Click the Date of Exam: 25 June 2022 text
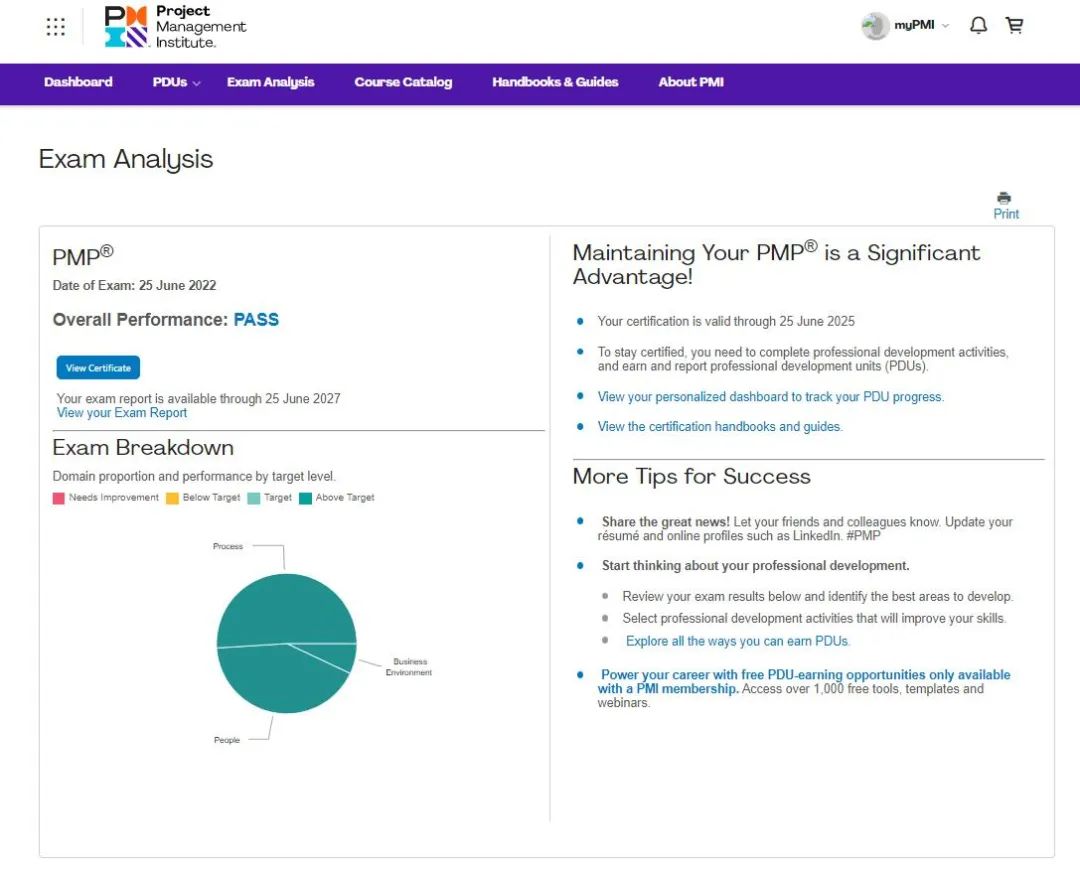 134,285
